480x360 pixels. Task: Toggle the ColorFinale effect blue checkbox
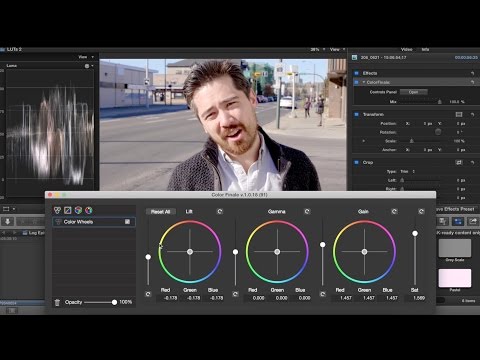pos(356,82)
